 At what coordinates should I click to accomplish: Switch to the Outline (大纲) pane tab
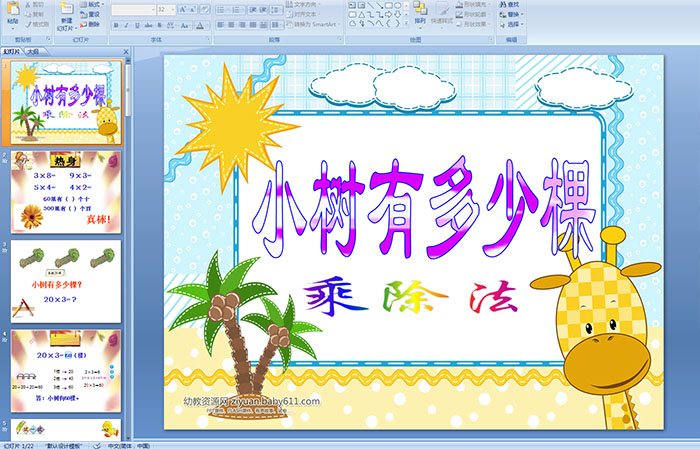[x=33, y=52]
